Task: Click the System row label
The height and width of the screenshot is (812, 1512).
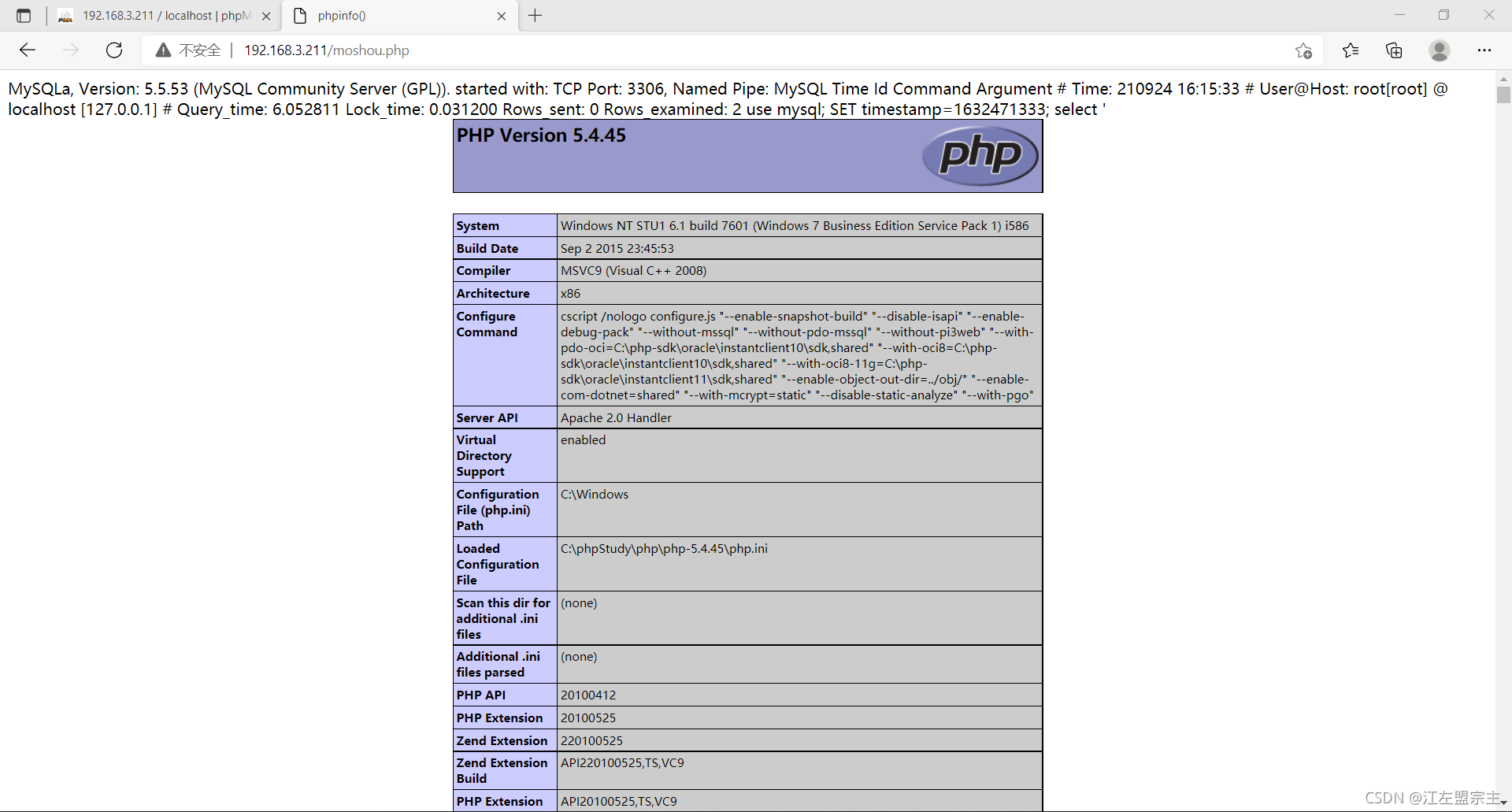Action: click(x=477, y=226)
